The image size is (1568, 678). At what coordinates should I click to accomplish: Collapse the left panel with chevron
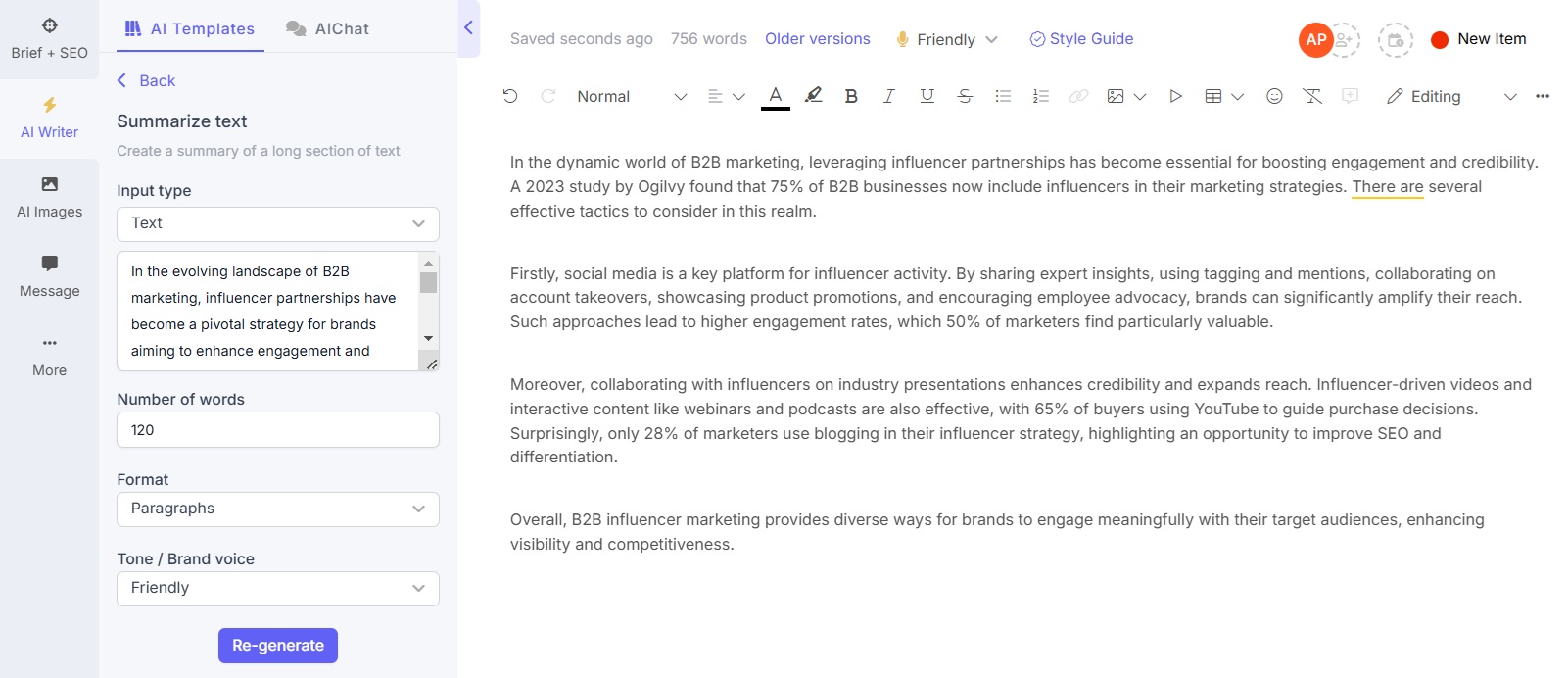point(468,27)
